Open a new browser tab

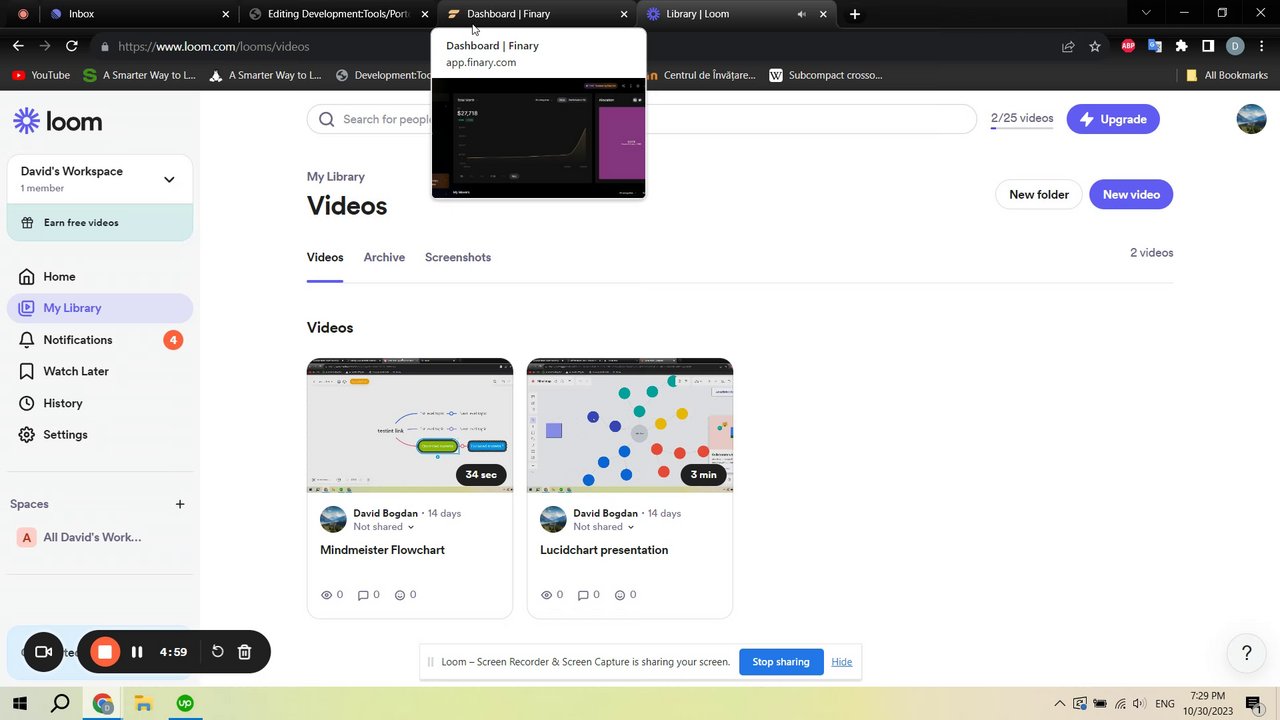855,14
